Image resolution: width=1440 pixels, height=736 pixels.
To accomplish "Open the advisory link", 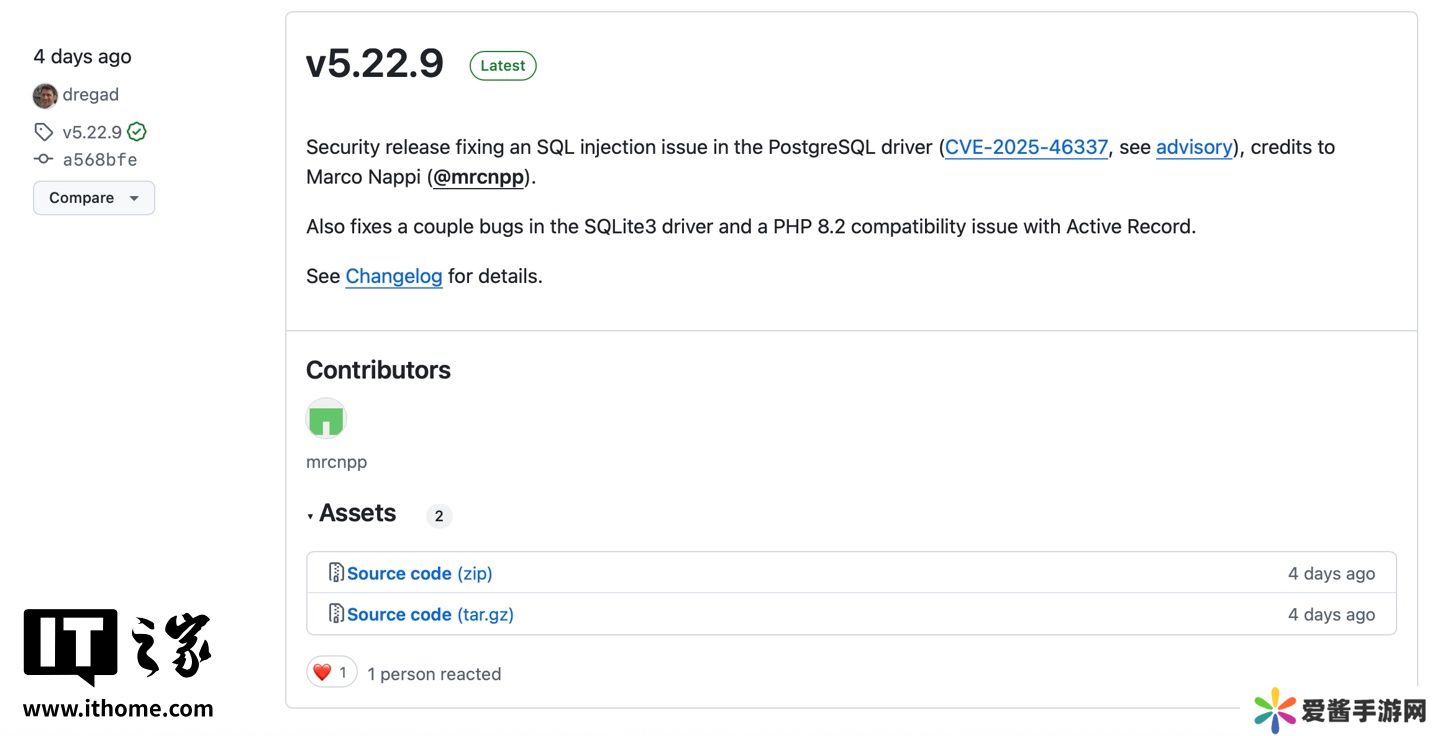I will pyautogui.click(x=1194, y=147).
